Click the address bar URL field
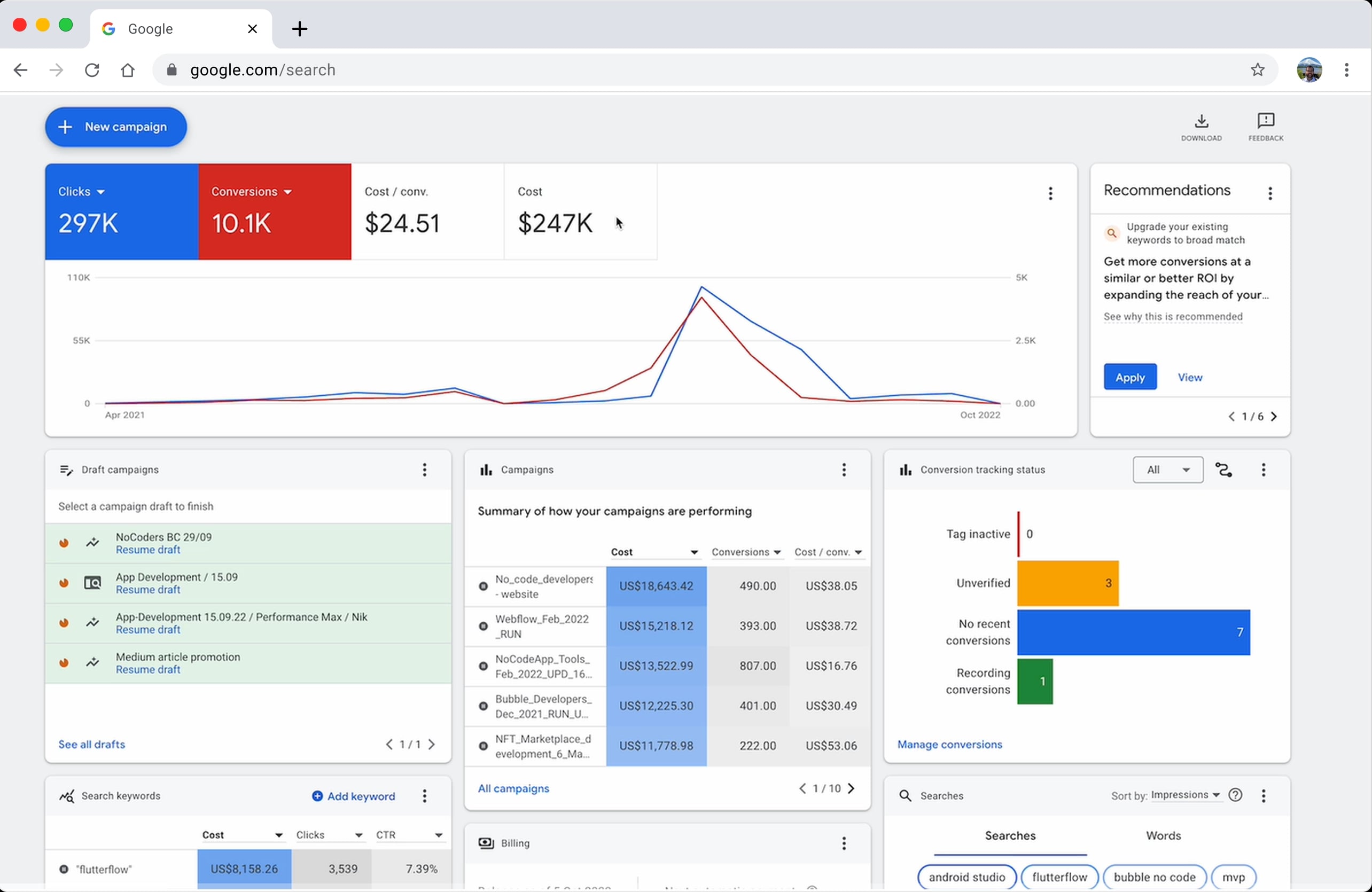 tap(715, 70)
